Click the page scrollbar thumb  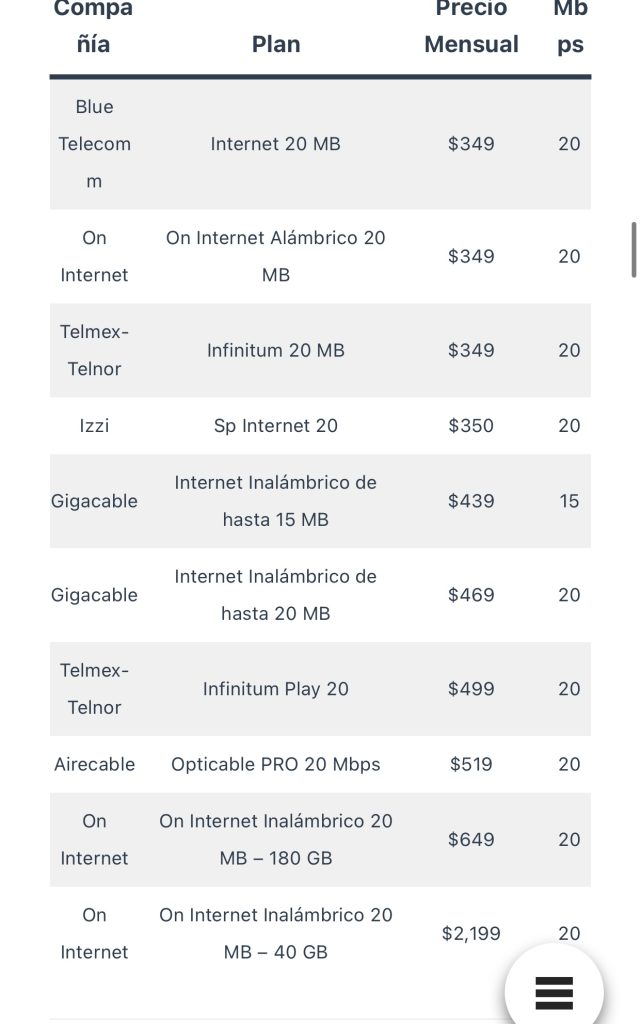633,250
